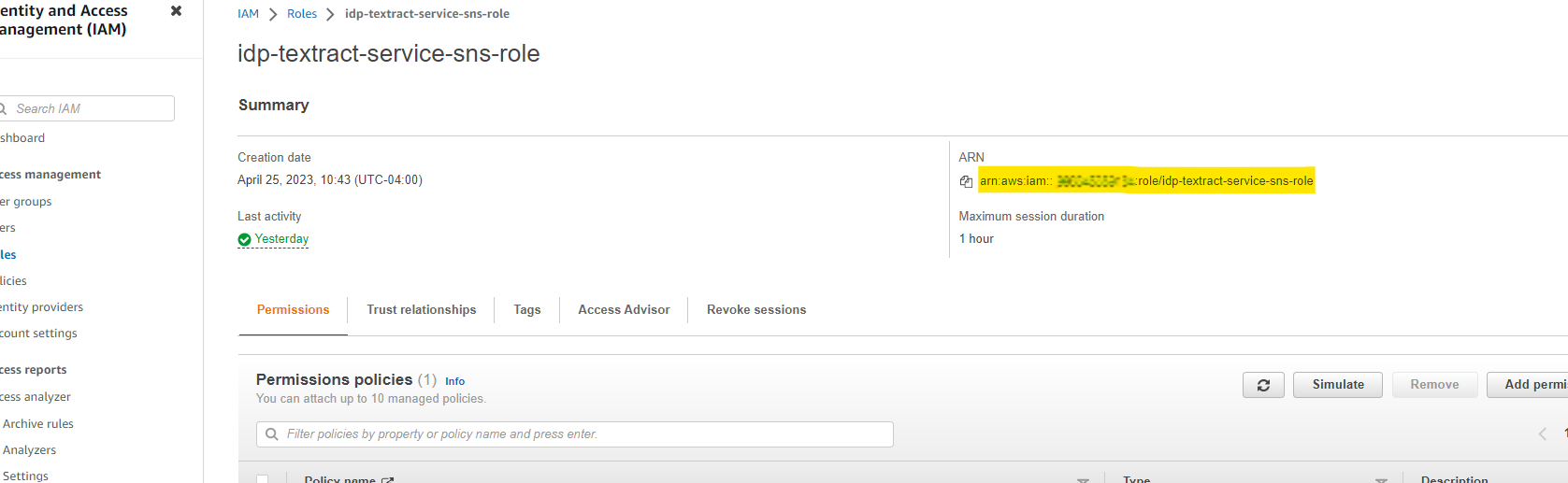Screen dimensions: 1568x483
Task: Click the Type column header
Action: [x=1136, y=479]
